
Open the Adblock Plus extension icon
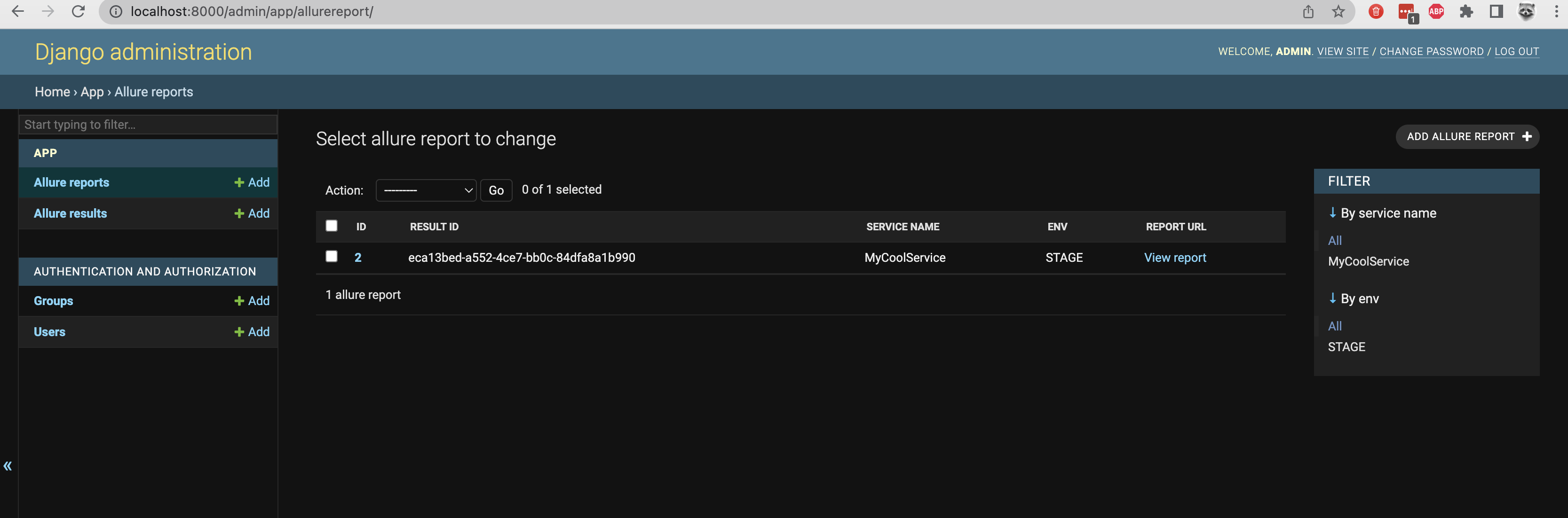coord(1436,11)
